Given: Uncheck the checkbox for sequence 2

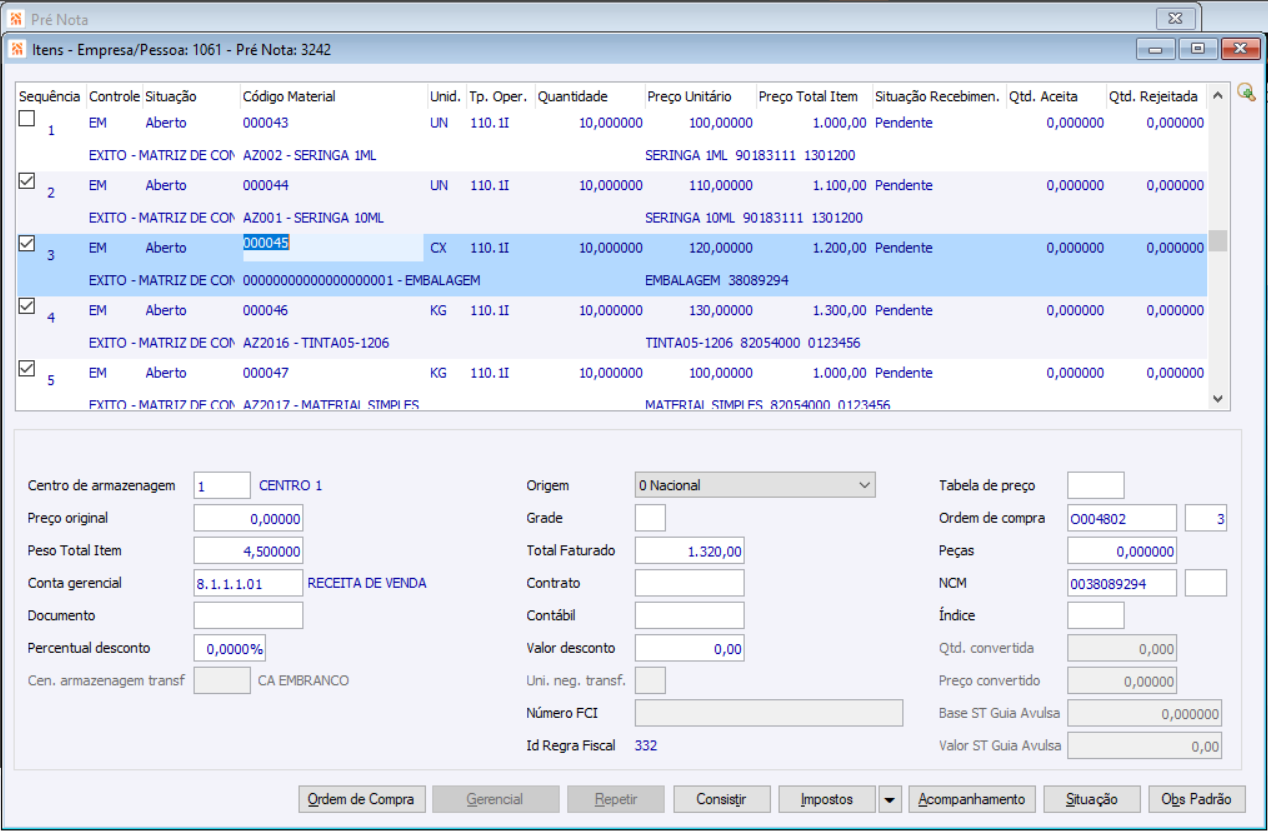Looking at the screenshot, I should pos(28,181).
